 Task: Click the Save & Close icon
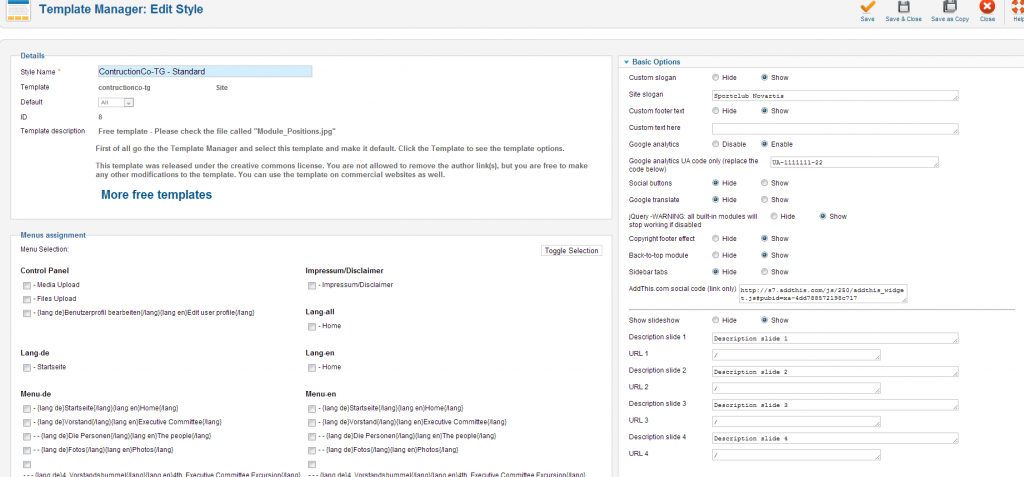coord(903,9)
